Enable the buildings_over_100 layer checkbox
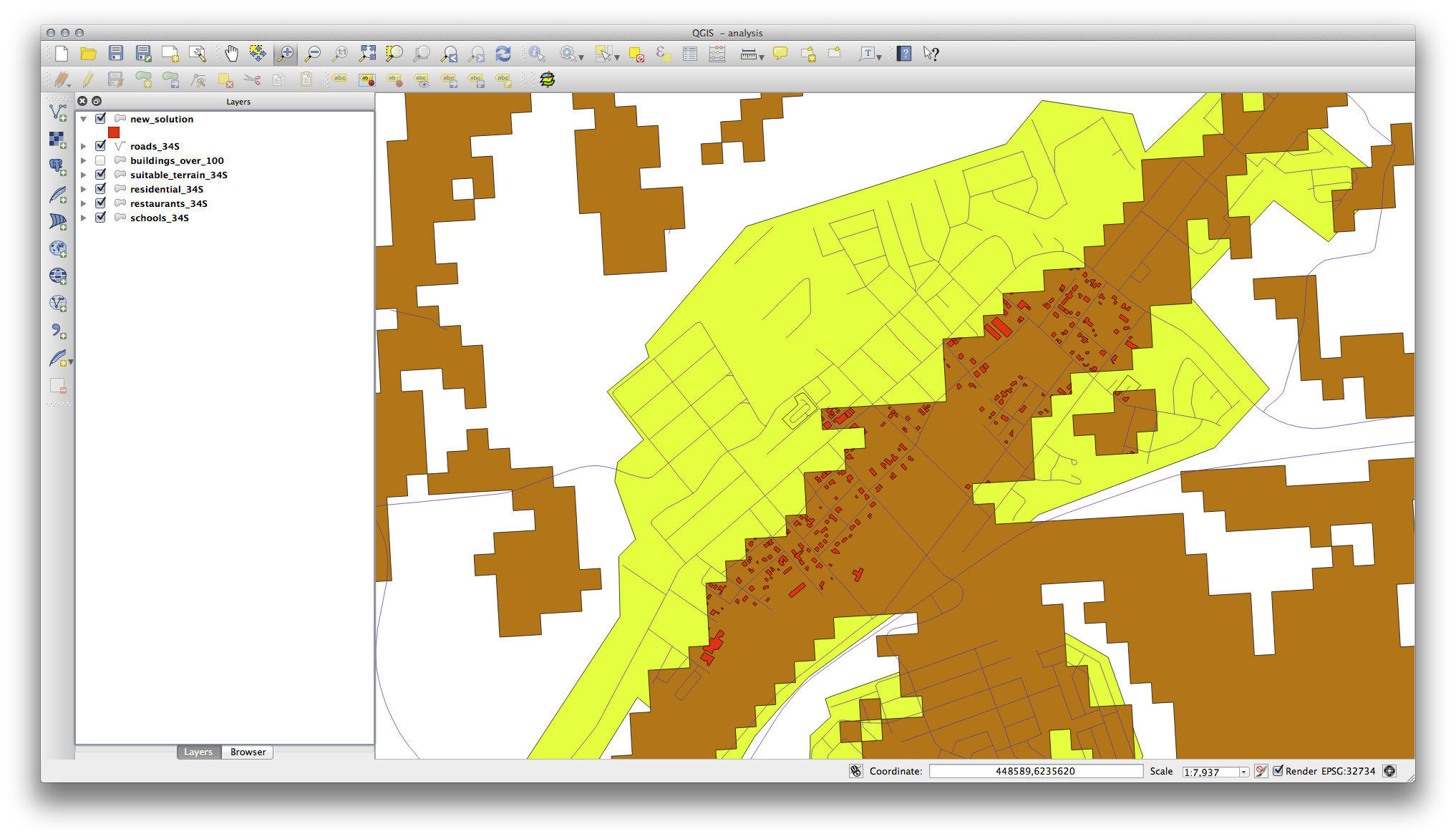The width and height of the screenshot is (1456, 839). tap(101, 160)
